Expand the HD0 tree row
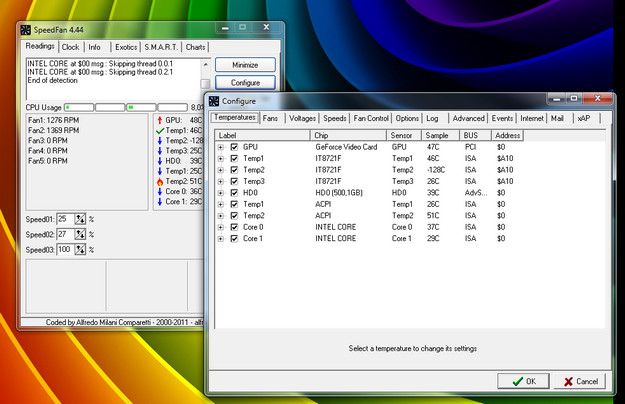Image resolution: width=625 pixels, height=404 pixels. click(x=221, y=193)
